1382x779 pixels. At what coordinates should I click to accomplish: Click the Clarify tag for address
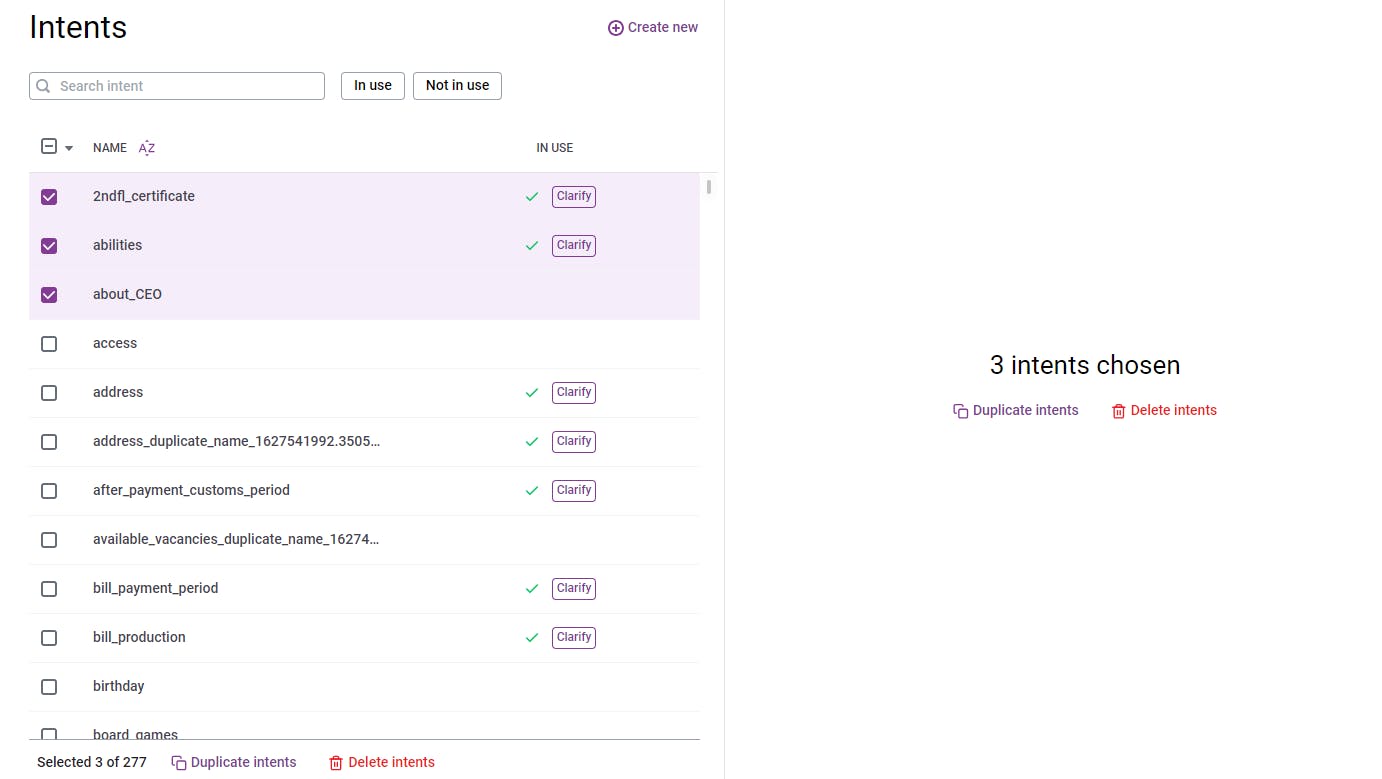coord(574,393)
